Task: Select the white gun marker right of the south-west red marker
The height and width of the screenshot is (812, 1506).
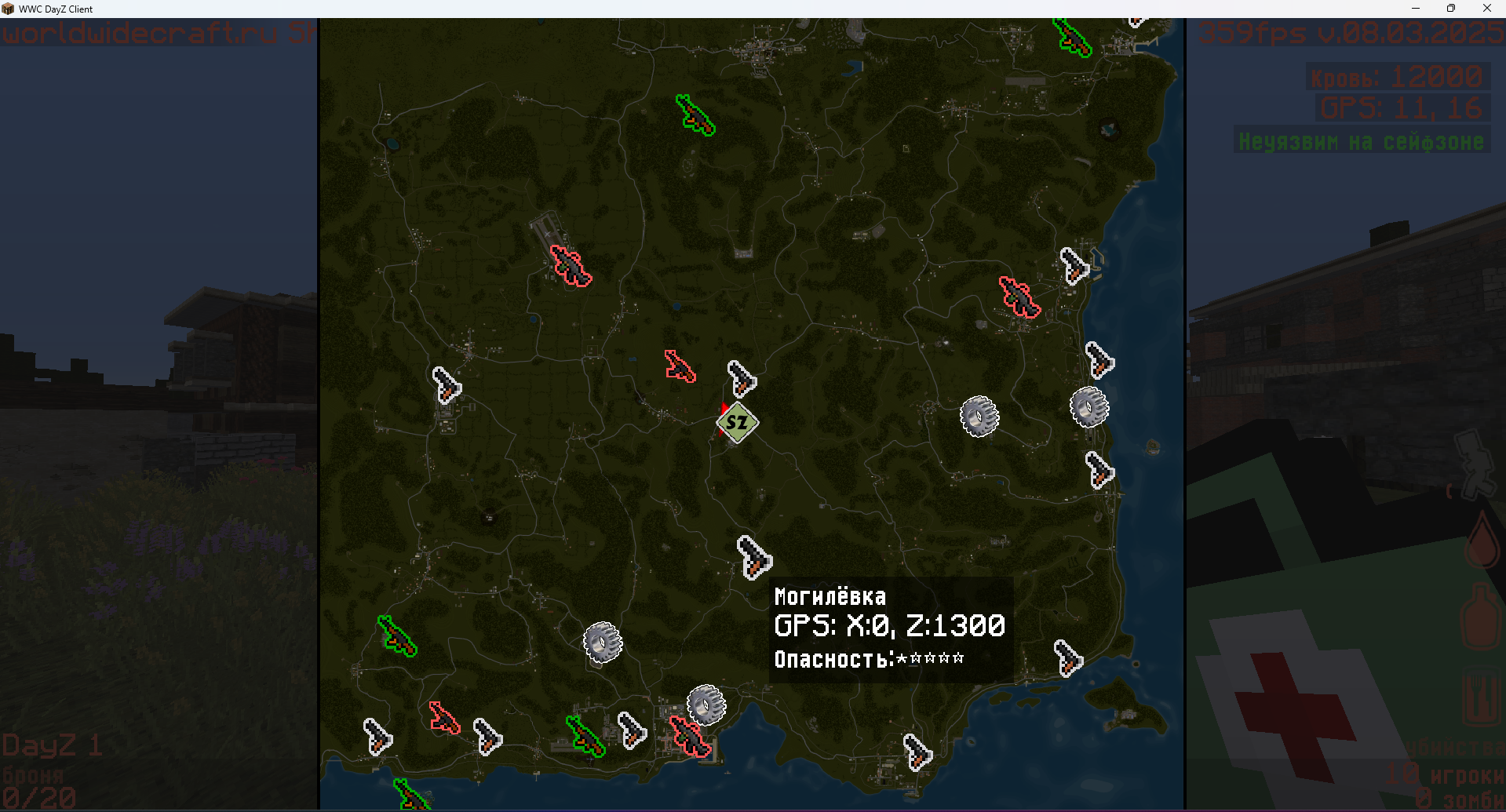Action: 487,736
